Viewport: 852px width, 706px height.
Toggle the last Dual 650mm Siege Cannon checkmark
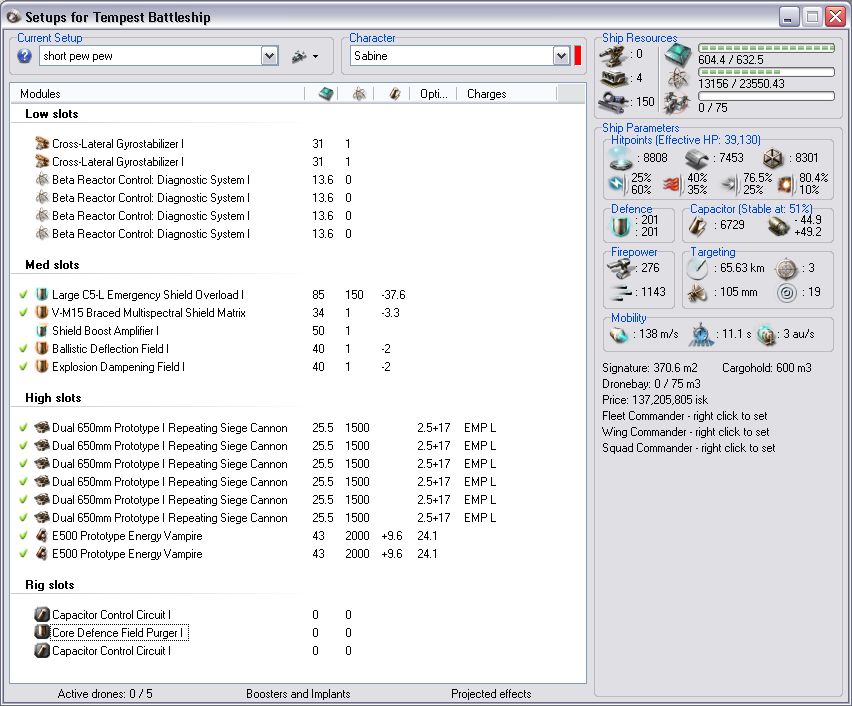pos(23,517)
